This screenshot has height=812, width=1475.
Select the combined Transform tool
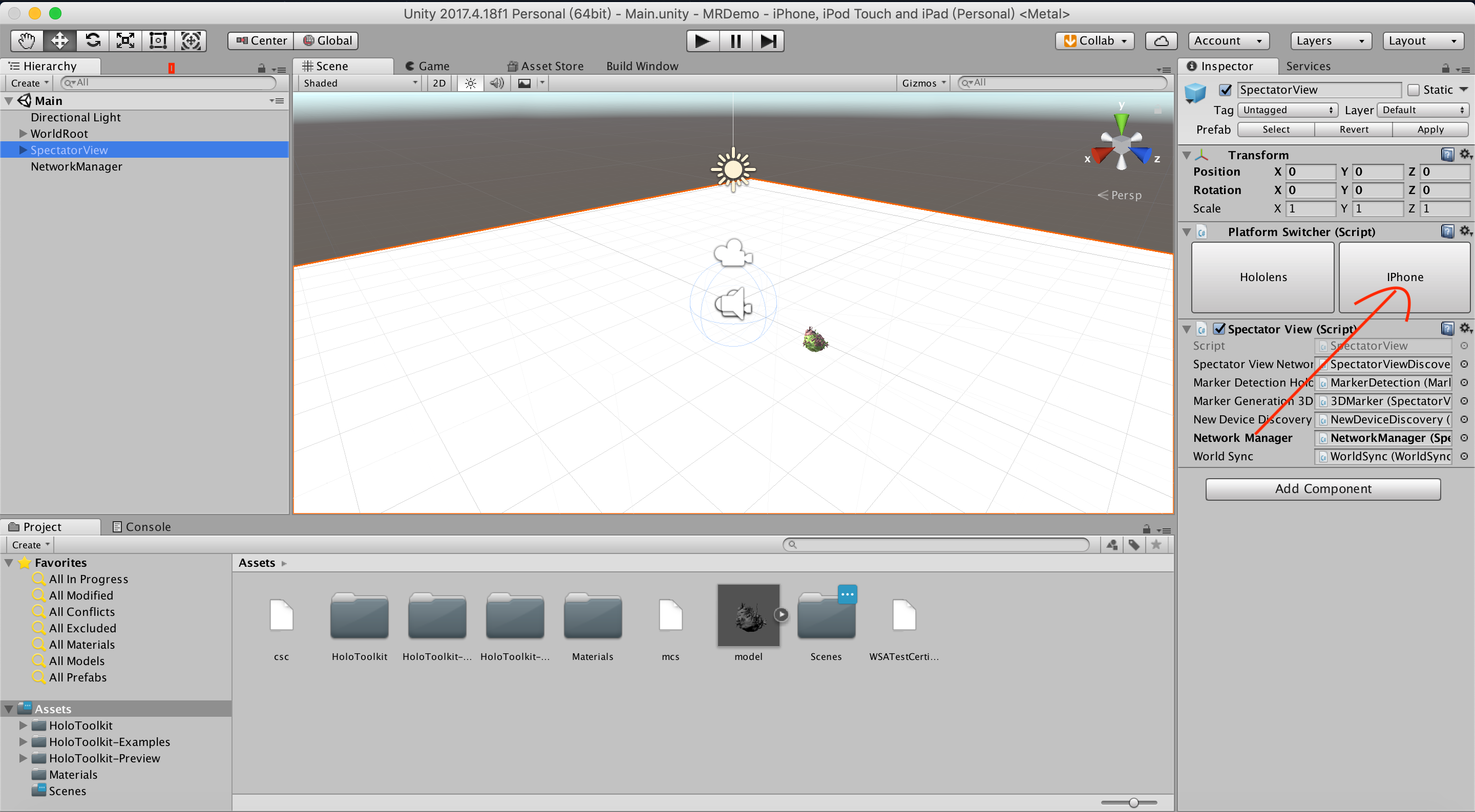191,40
